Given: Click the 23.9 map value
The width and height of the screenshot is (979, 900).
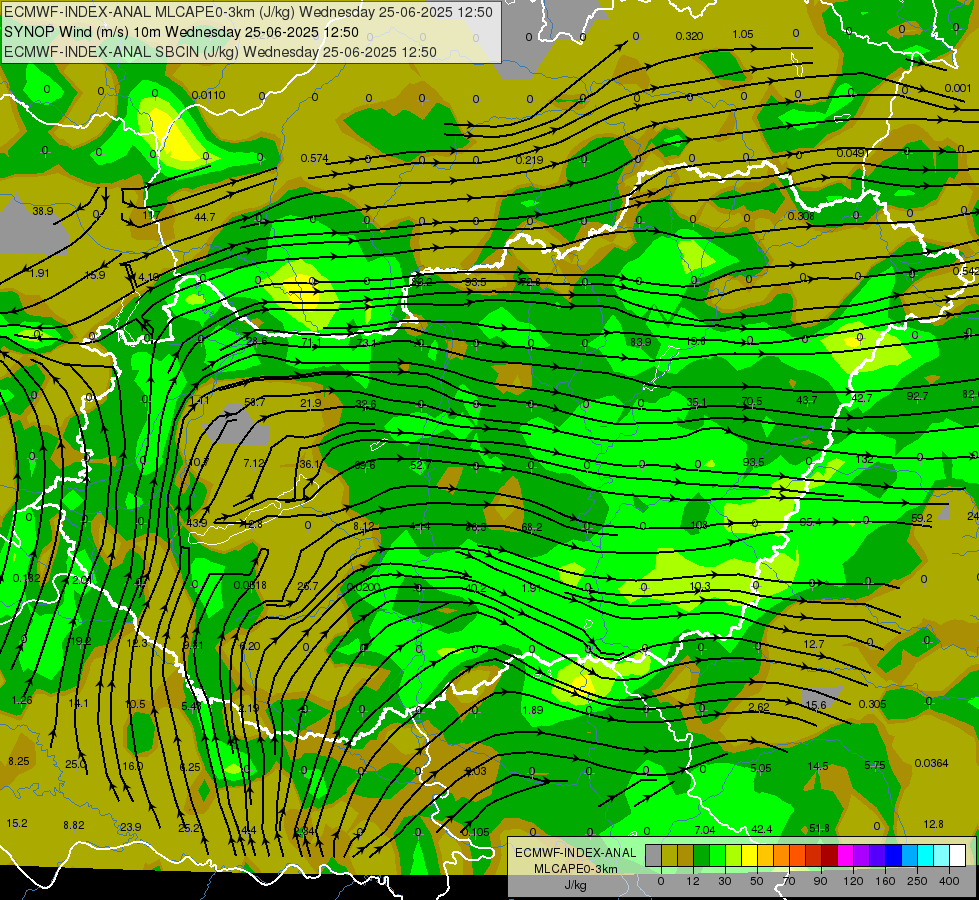Looking at the screenshot, I should [130, 827].
